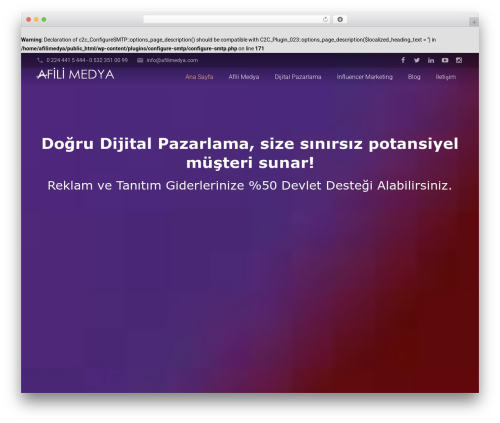Screen dimensions: 500x423
Task: Maximize window with green traffic light
Action: (x=44, y=20)
